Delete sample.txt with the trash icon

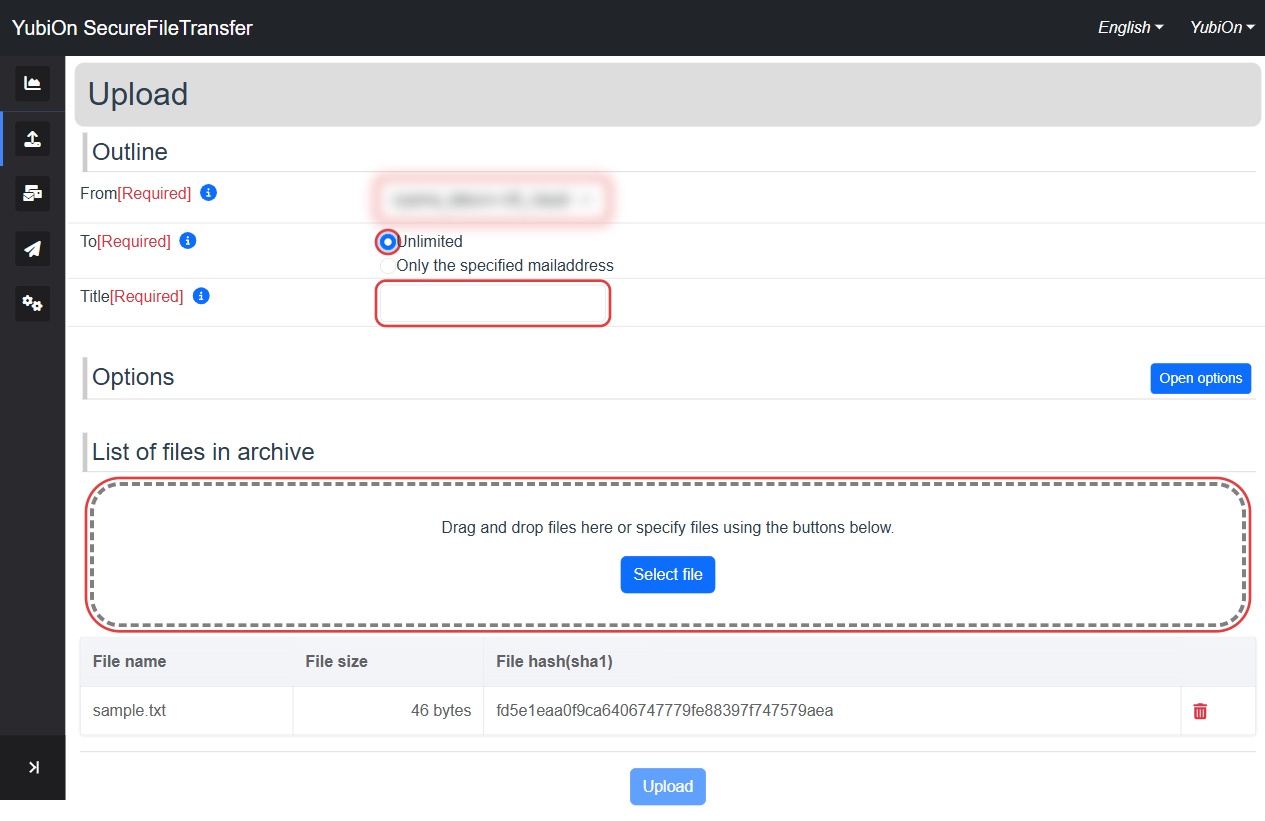click(x=1200, y=711)
